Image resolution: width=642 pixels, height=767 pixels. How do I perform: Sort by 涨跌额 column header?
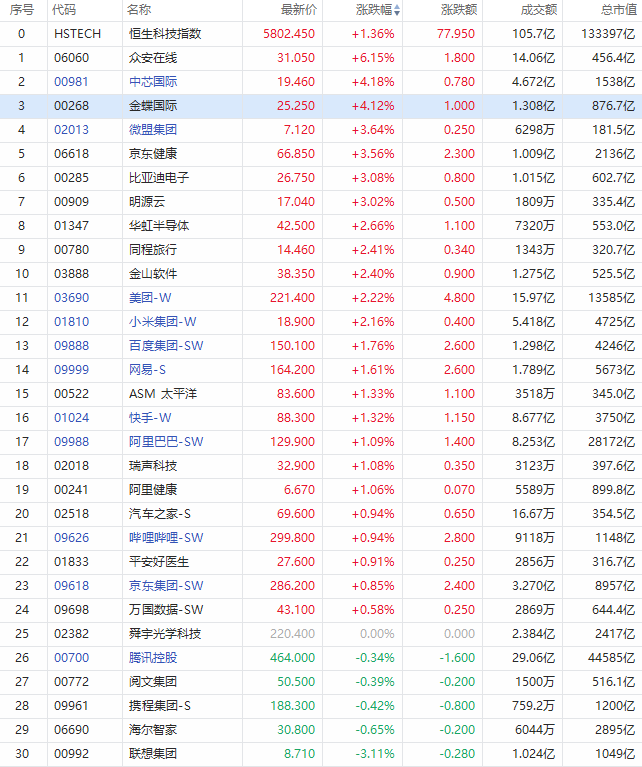459,10
